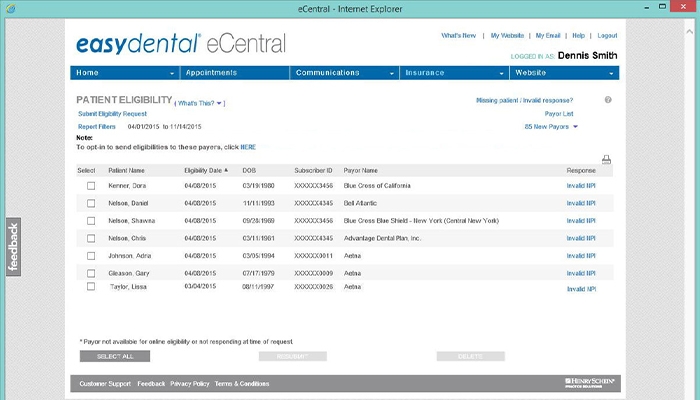Click Submit Eligibility Request link
This screenshot has height=400, width=700.
pyautogui.click(x=112, y=114)
